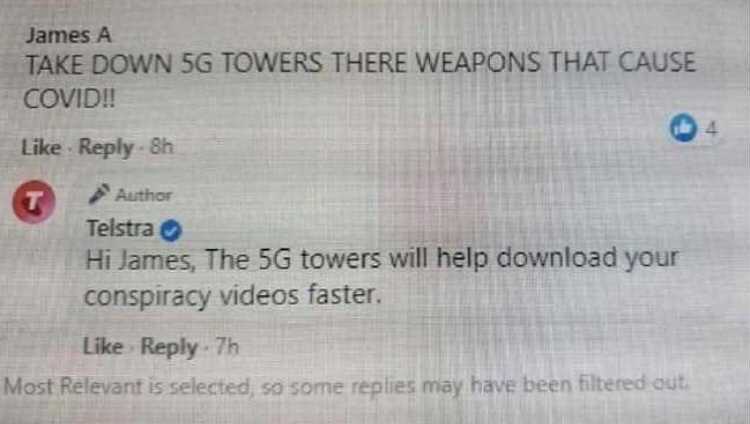Open Telstra's red profile picture
Image resolution: width=750 pixels, height=424 pixels.
(33, 202)
